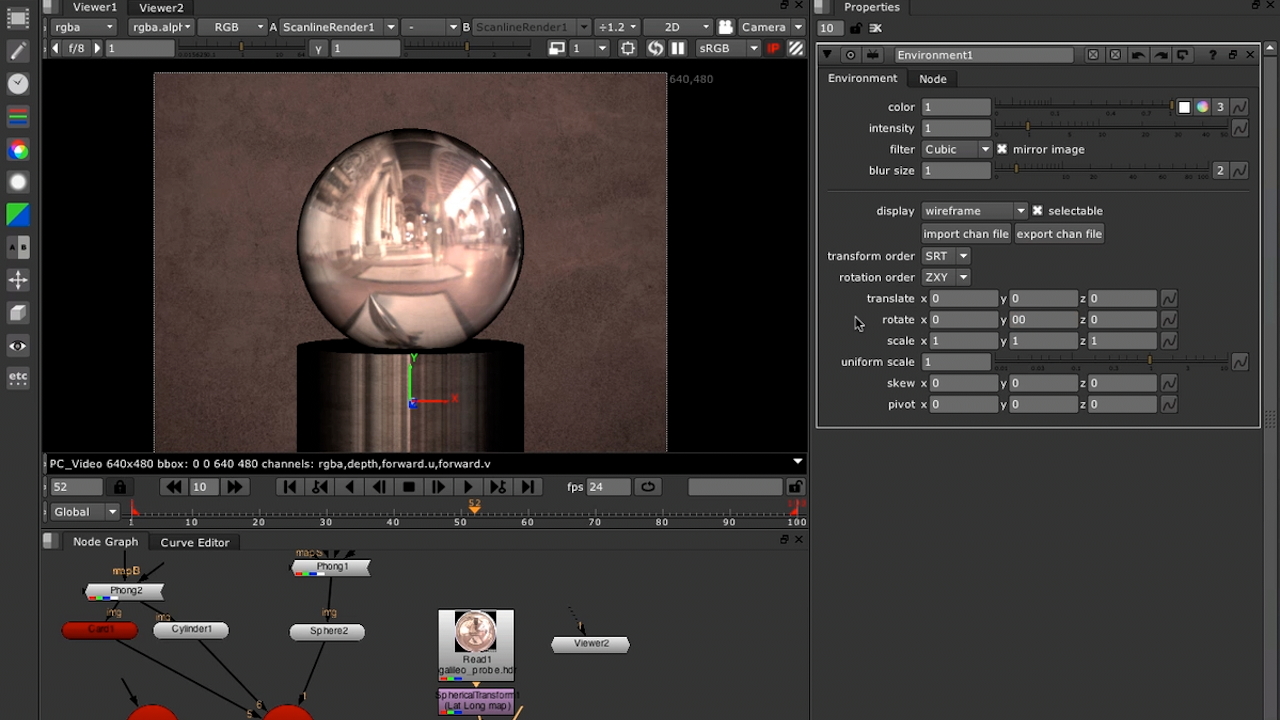Click the export chan file button
1280x720 pixels.
point(1059,234)
